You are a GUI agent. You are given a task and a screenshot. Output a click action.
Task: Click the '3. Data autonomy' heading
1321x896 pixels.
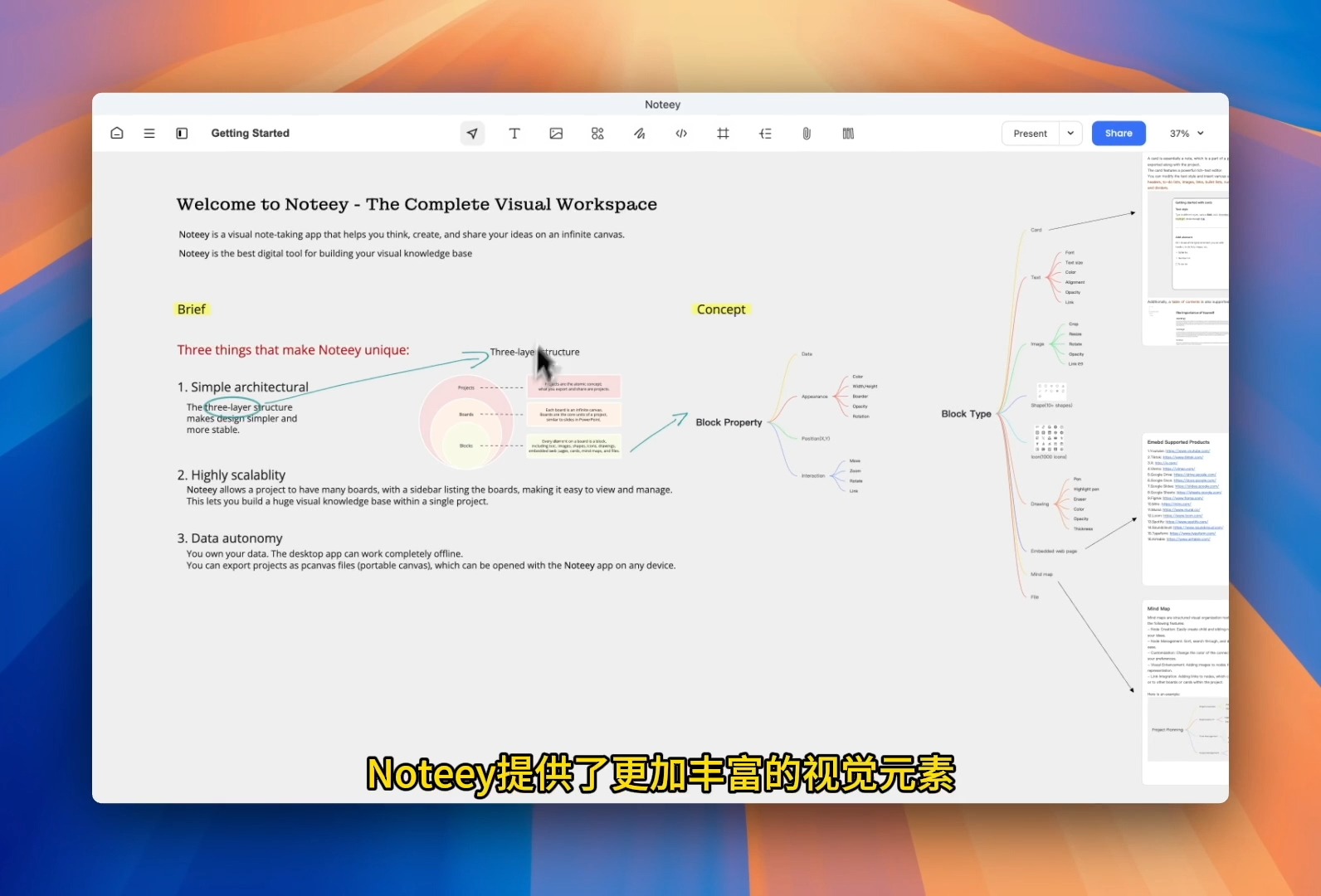tap(229, 538)
